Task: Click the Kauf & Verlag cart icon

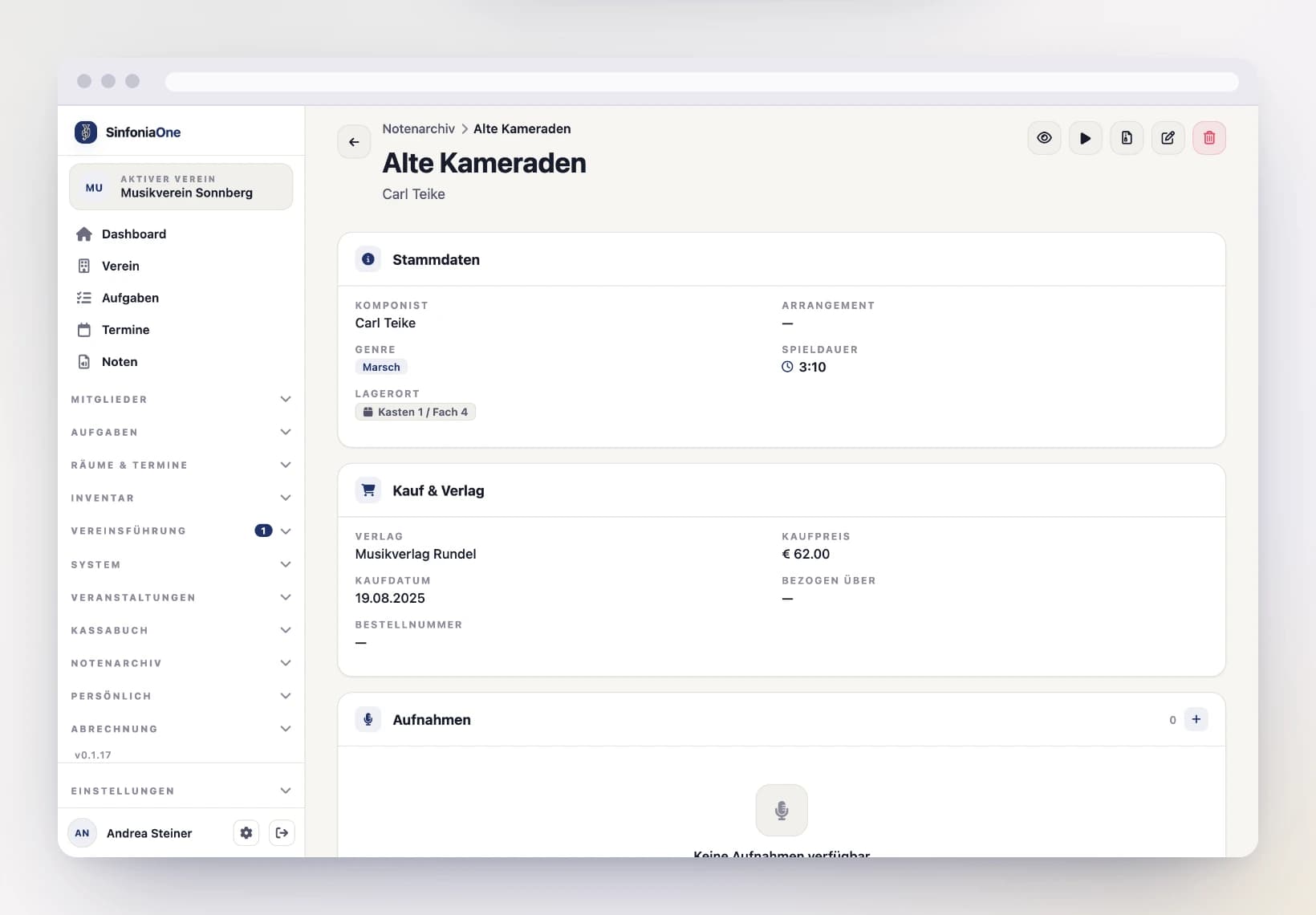Action: [368, 490]
